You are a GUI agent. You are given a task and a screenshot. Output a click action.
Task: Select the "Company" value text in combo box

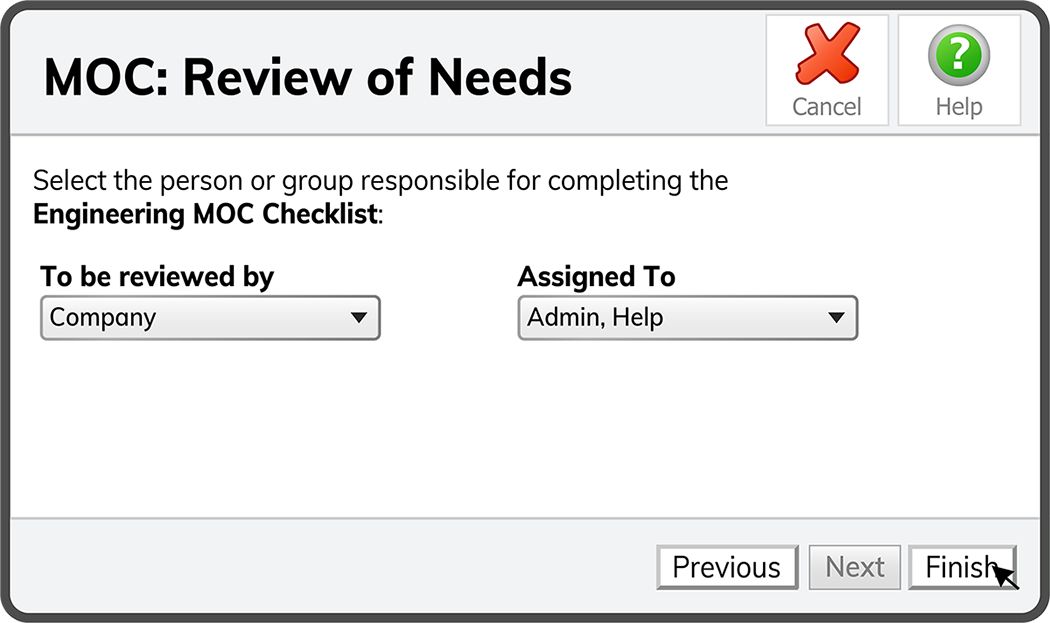103,318
